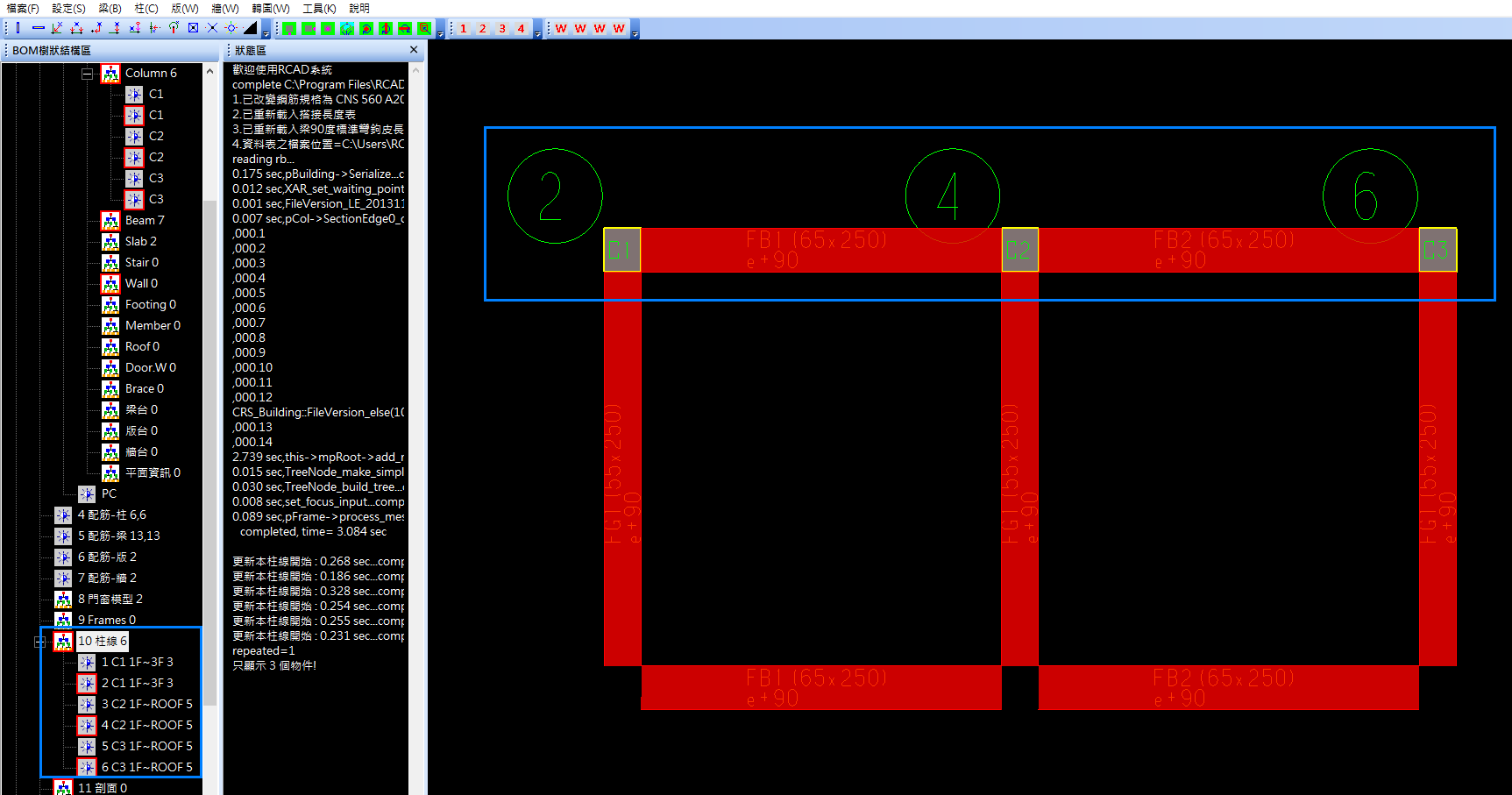Click the icon beside PC tree node

87,493
